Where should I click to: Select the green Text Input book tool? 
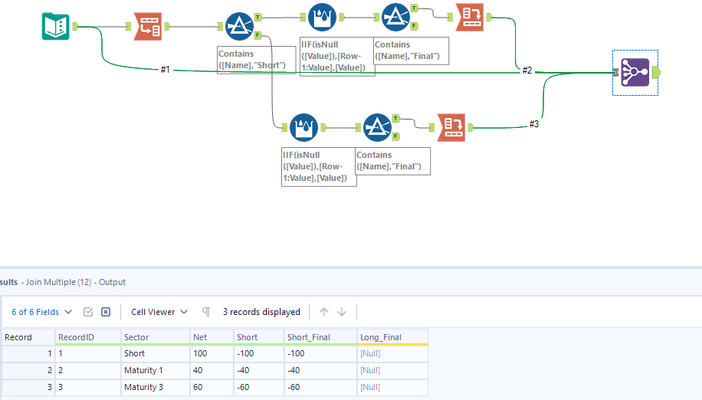pyautogui.click(x=56, y=26)
